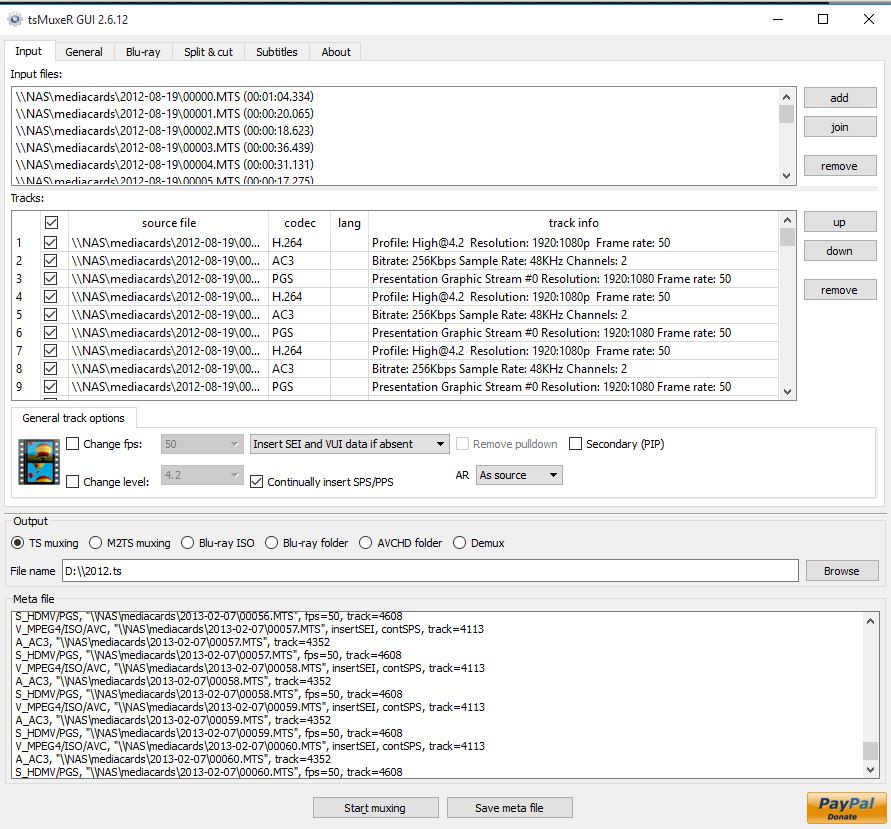Uncheck track 4 H.264 checkbox

click(x=51, y=297)
